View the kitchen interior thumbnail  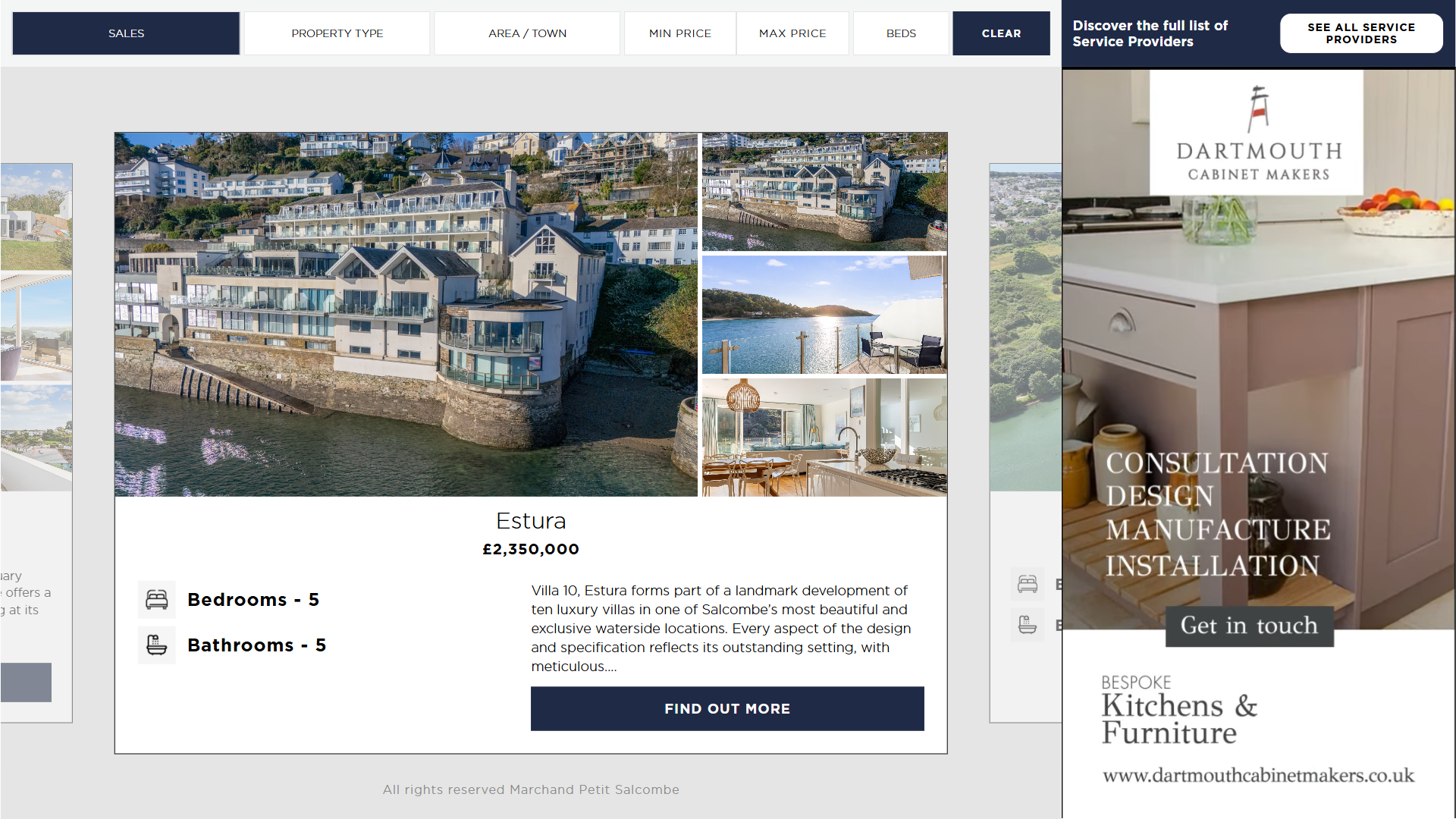(824, 438)
